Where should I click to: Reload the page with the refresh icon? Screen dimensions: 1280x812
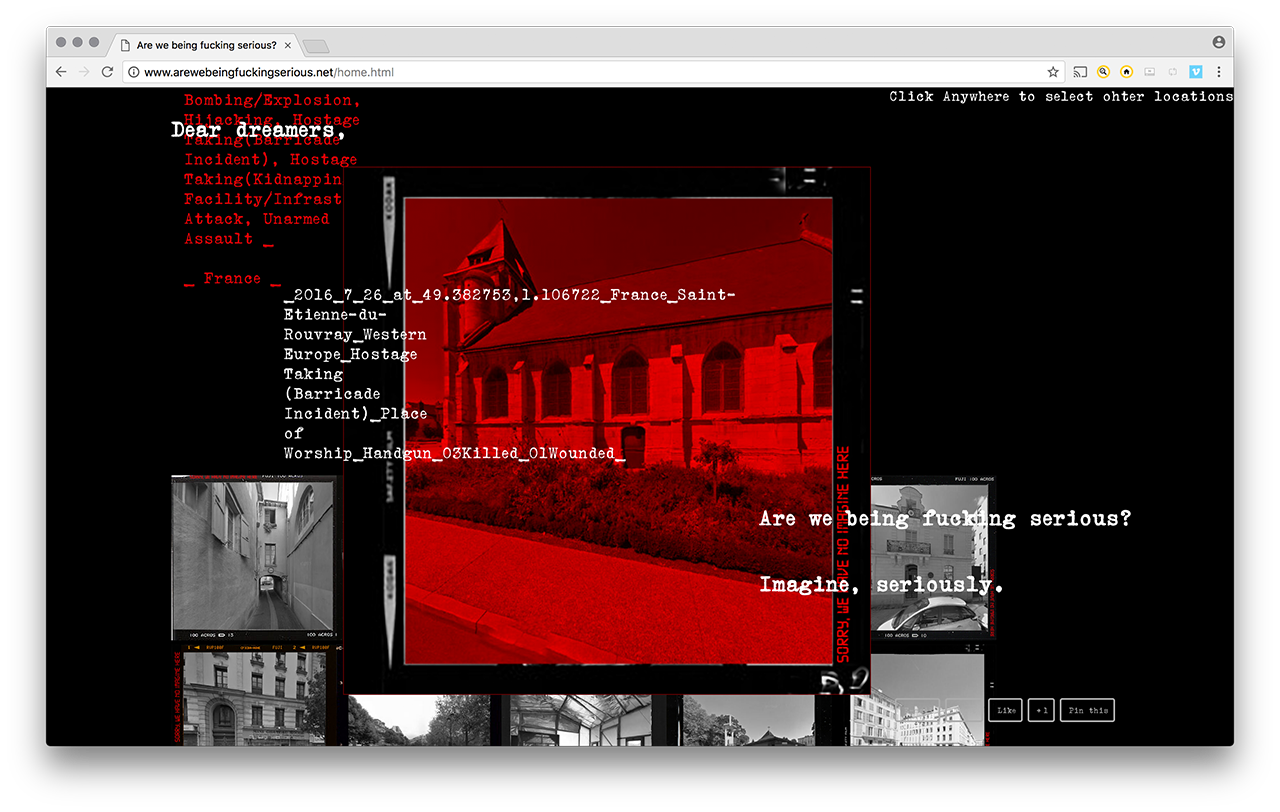tap(107, 72)
